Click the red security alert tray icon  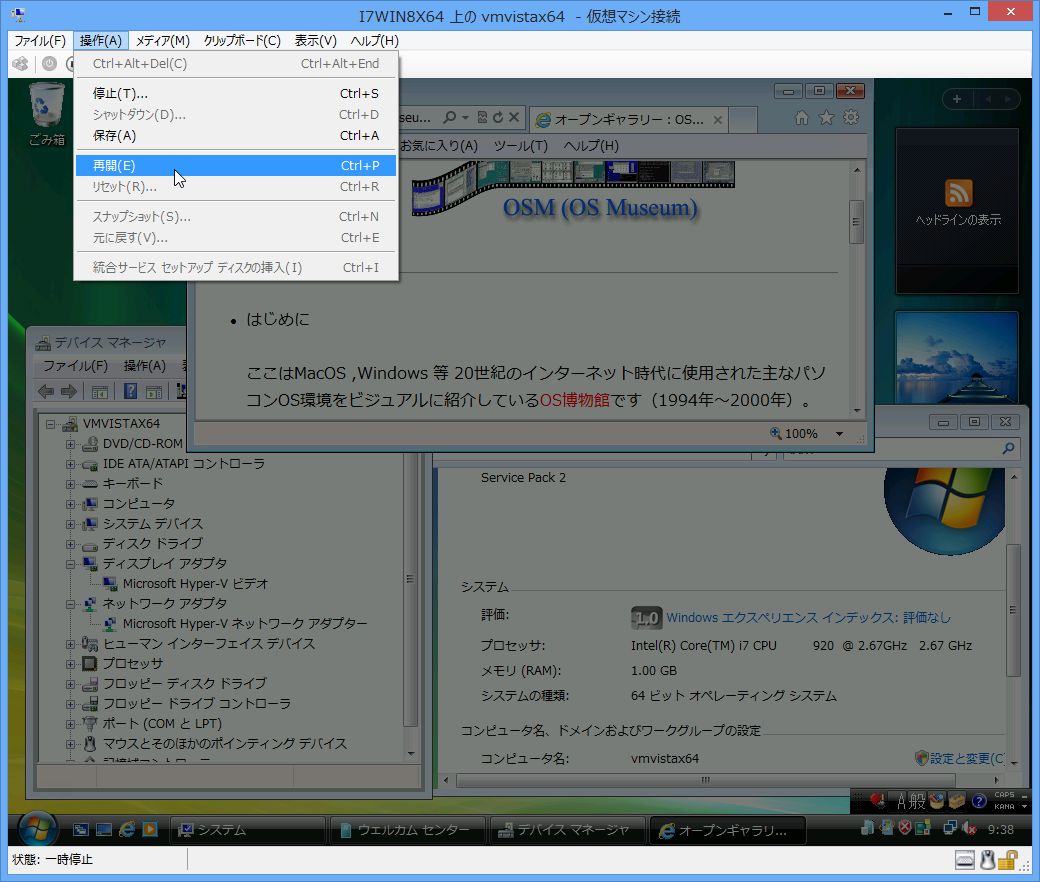point(905,828)
